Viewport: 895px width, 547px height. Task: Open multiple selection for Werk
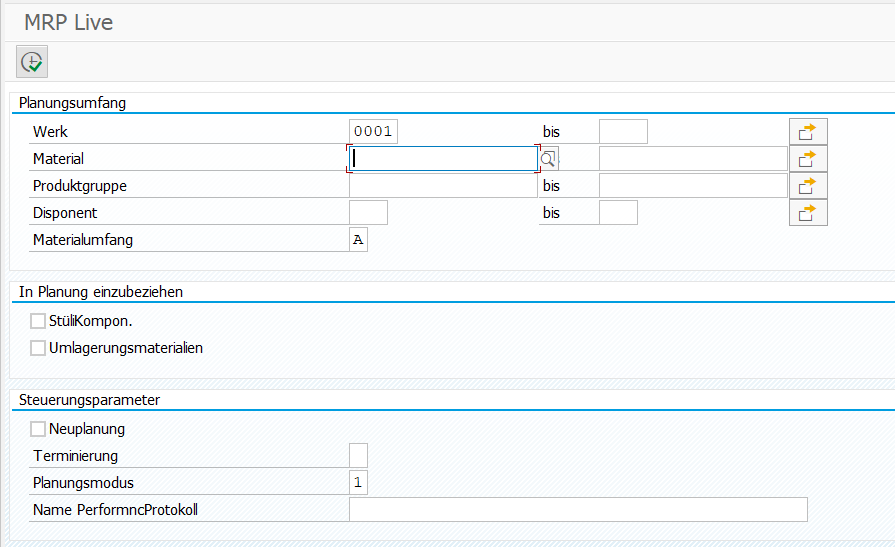(x=808, y=132)
